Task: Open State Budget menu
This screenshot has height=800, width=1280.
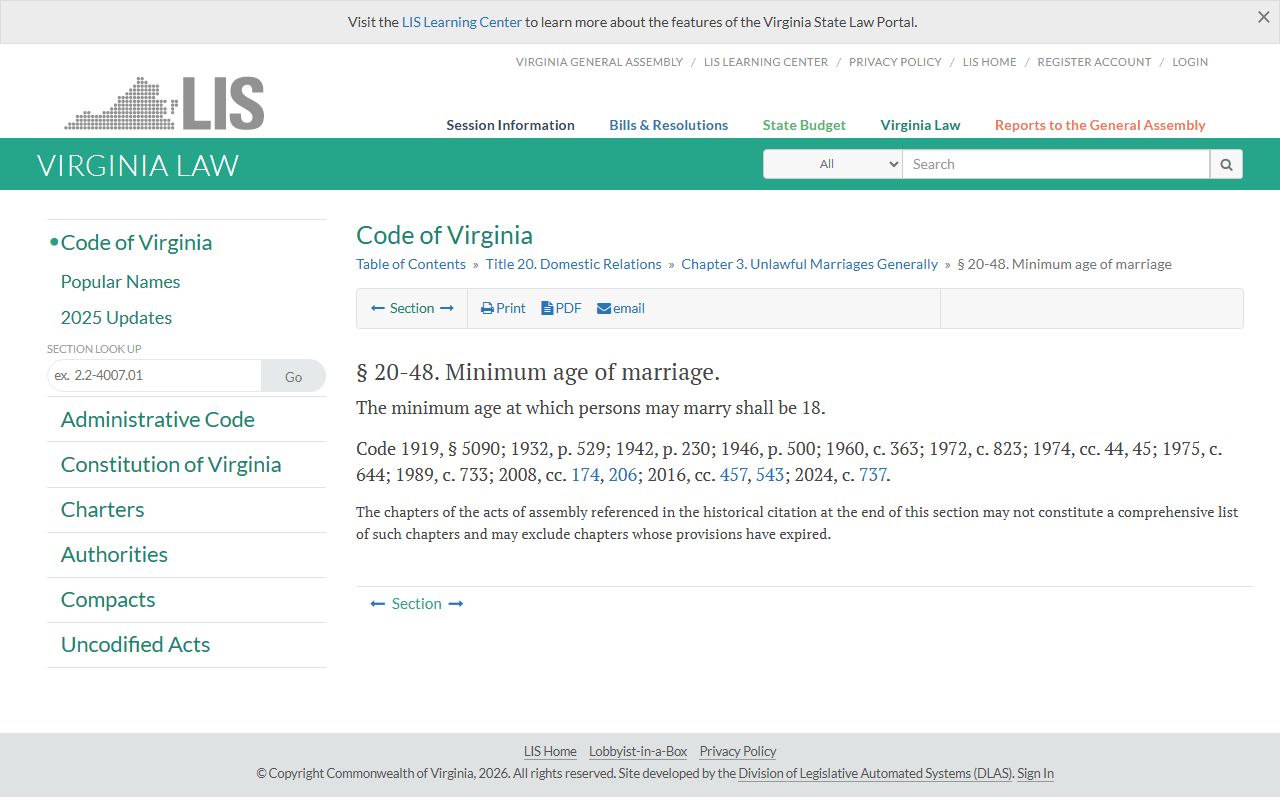Action: 804,125
